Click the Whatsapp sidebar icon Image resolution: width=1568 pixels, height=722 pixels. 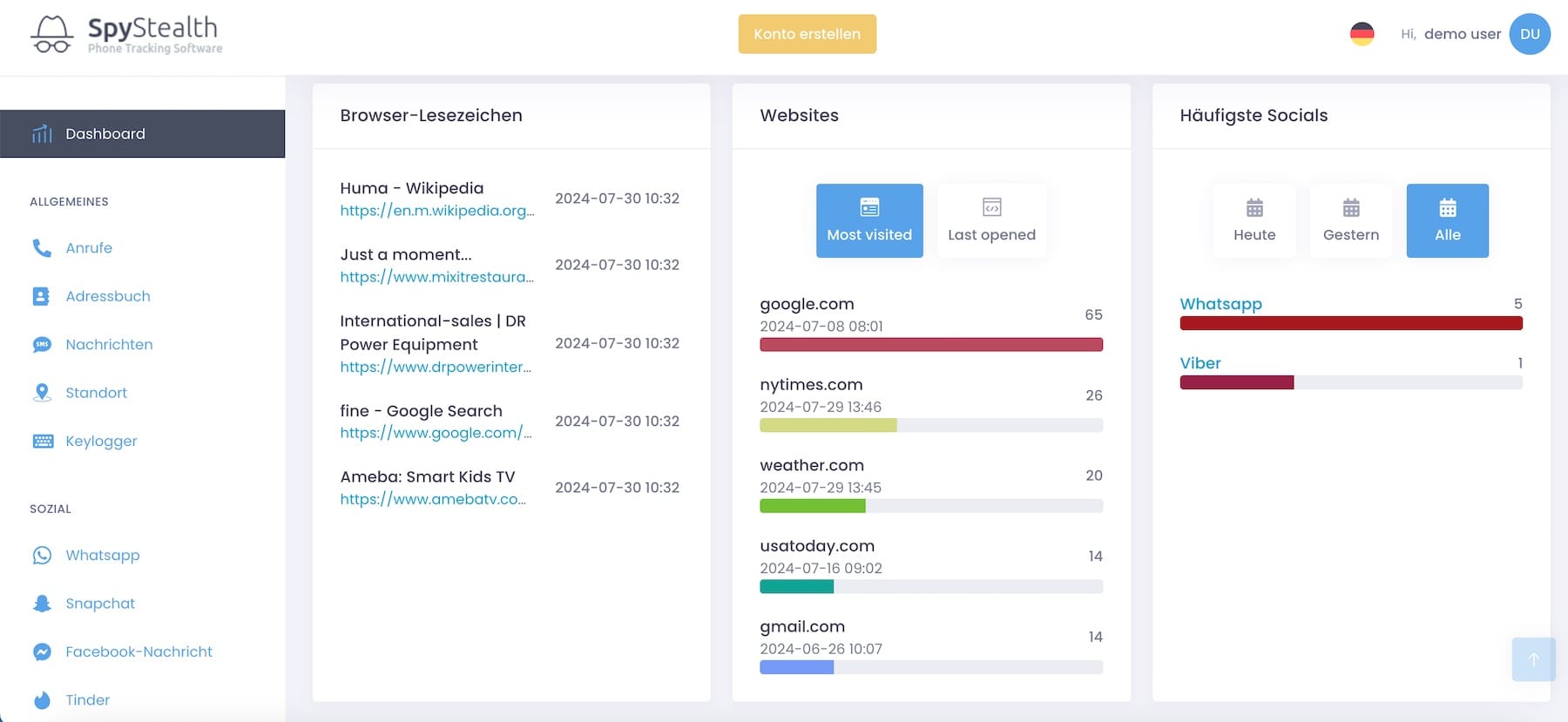coord(42,556)
